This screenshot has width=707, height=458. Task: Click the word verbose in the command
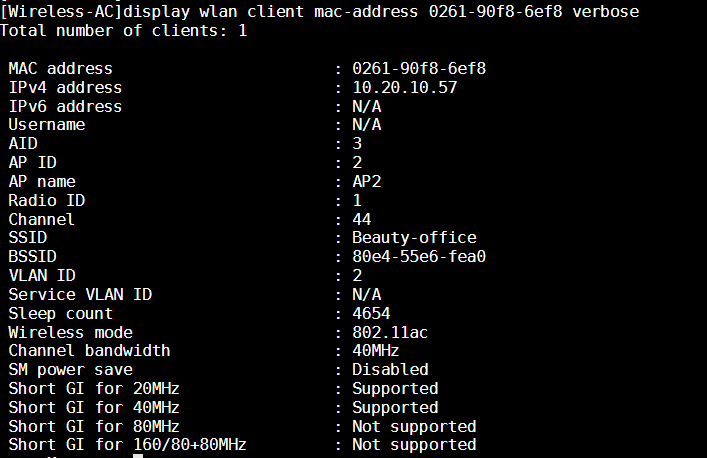605,11
